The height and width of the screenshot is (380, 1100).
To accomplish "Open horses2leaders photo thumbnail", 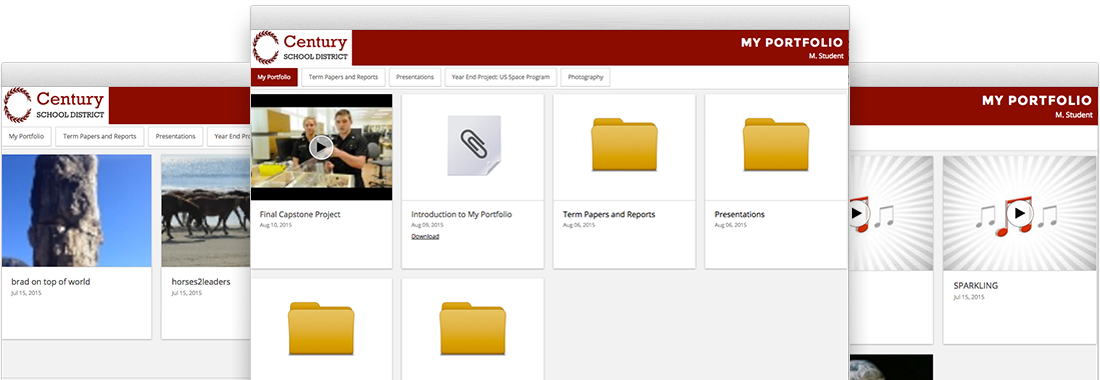I will pos(206,210).
